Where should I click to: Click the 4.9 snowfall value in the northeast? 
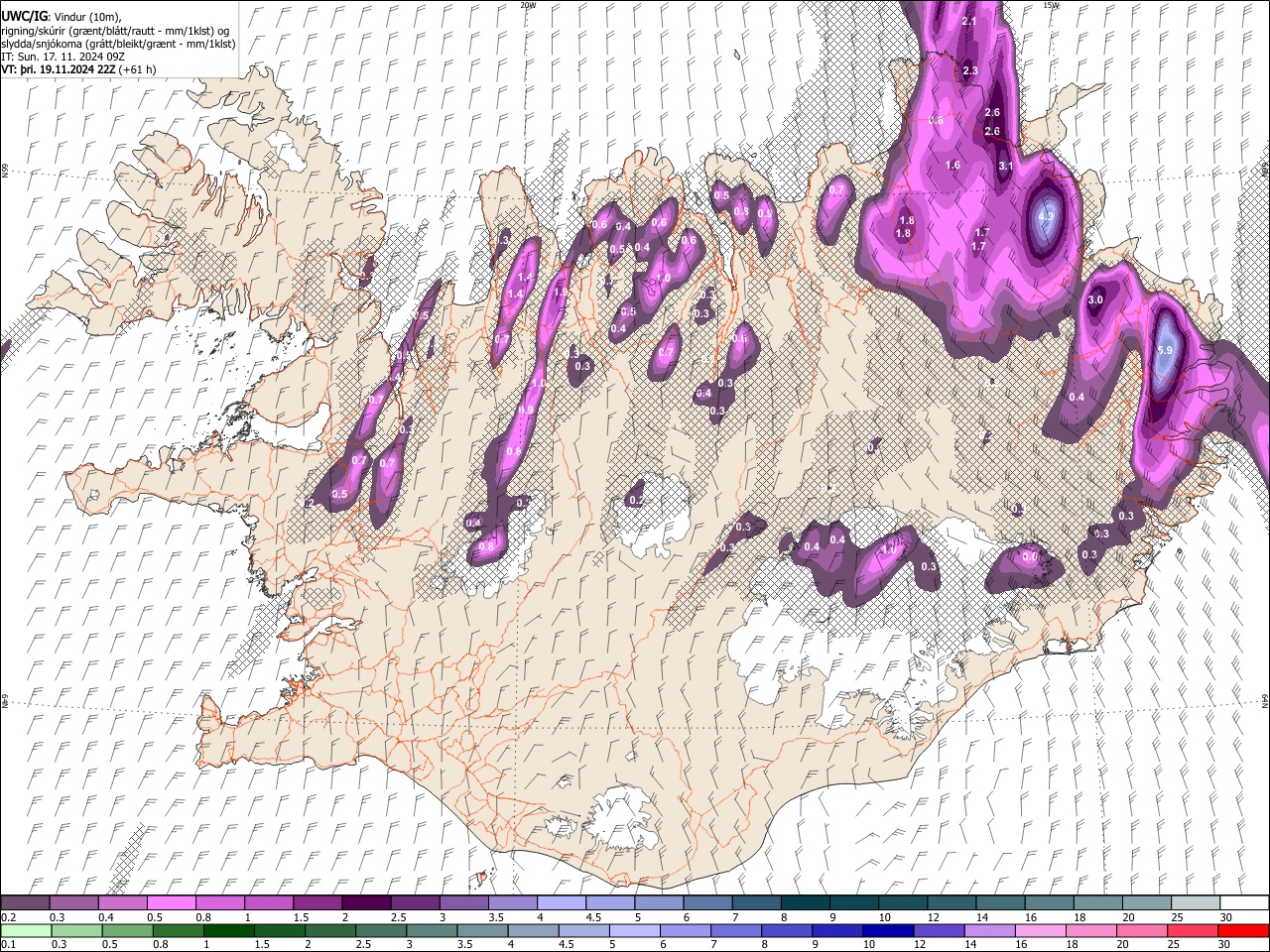pos(1046,216)
